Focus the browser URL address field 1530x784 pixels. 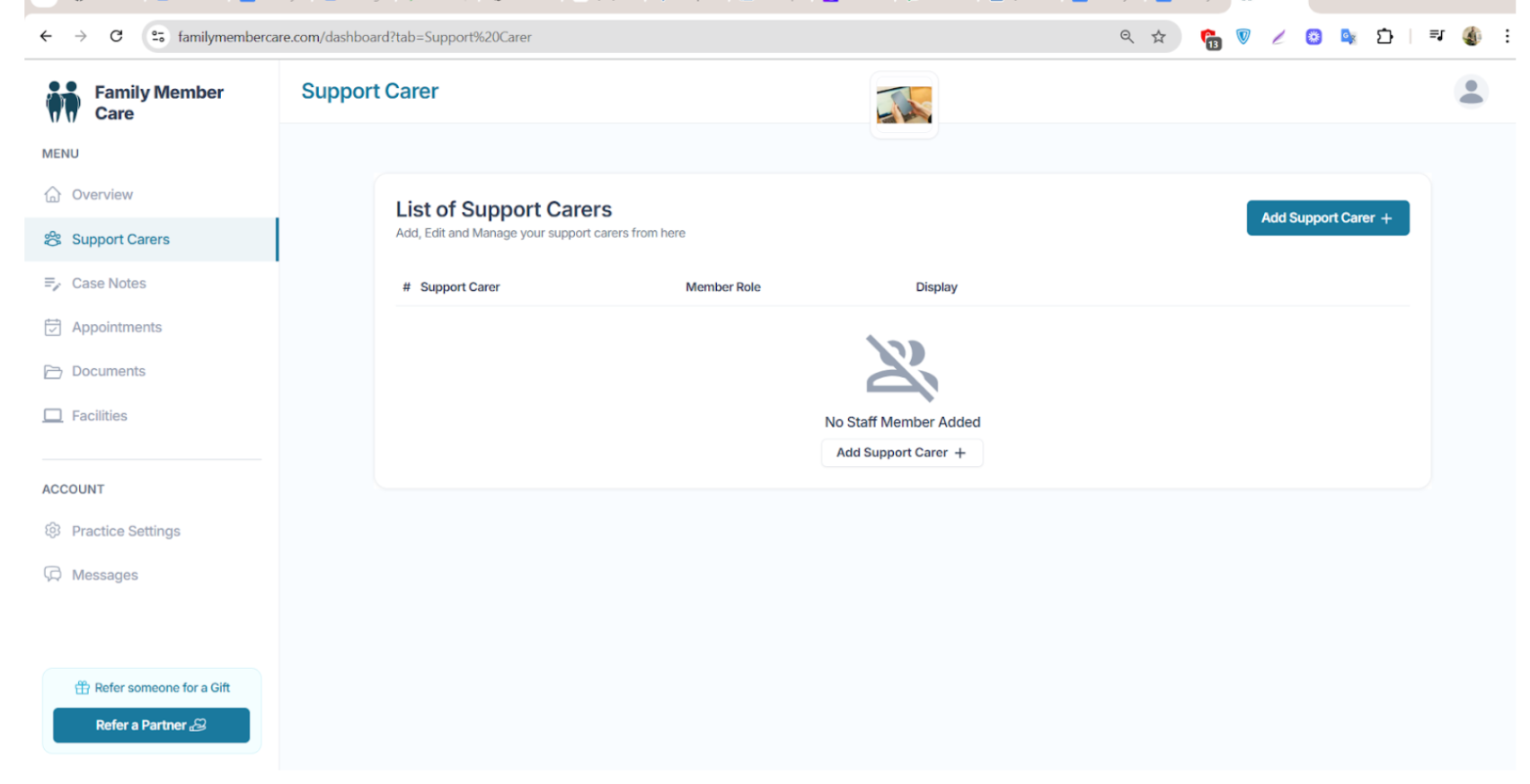(629, 37)
